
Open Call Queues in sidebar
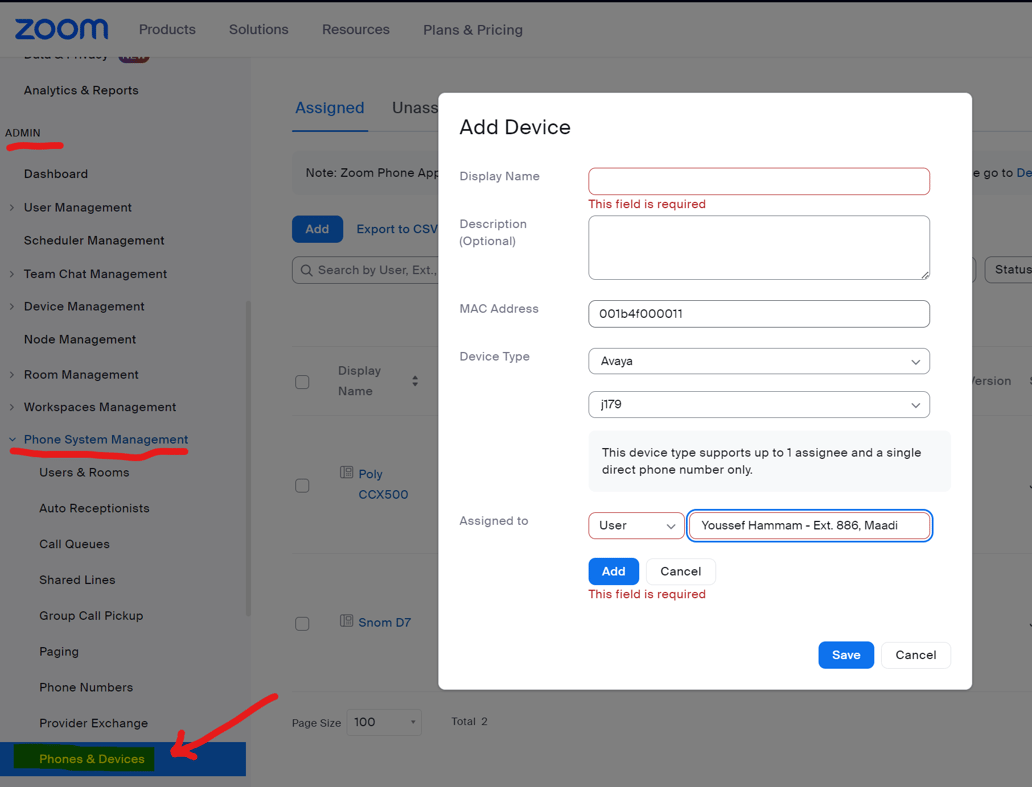click(x=74, y=544)
